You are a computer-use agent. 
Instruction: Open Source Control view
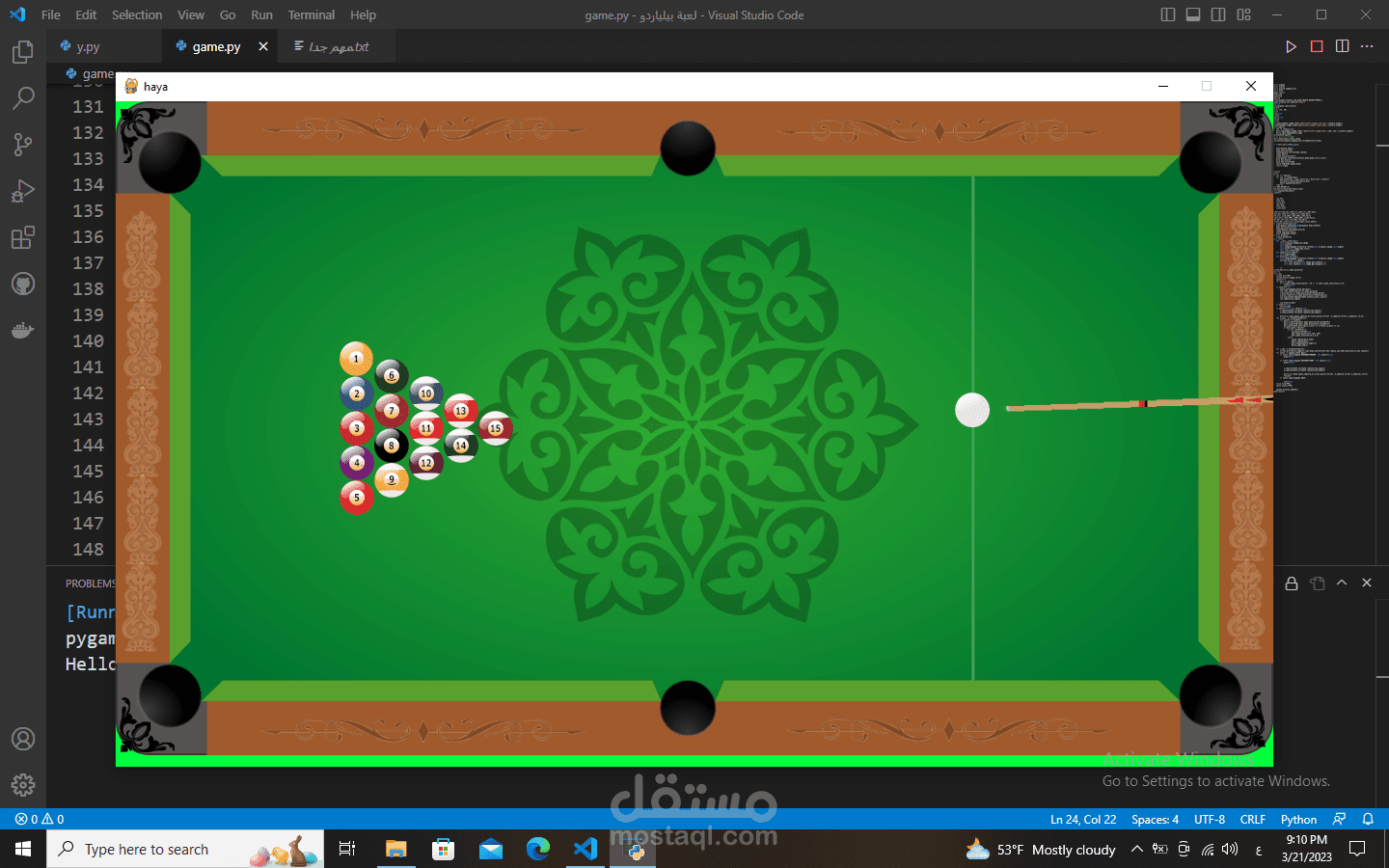[x=23, y=145]
